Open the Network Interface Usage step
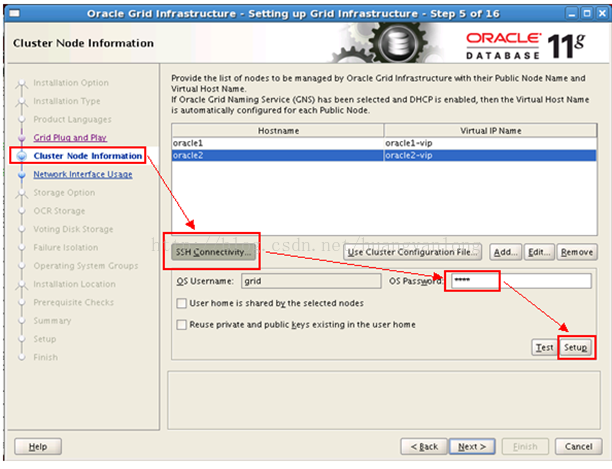Viewport: 612px width, 469px height. click(83, 174)
